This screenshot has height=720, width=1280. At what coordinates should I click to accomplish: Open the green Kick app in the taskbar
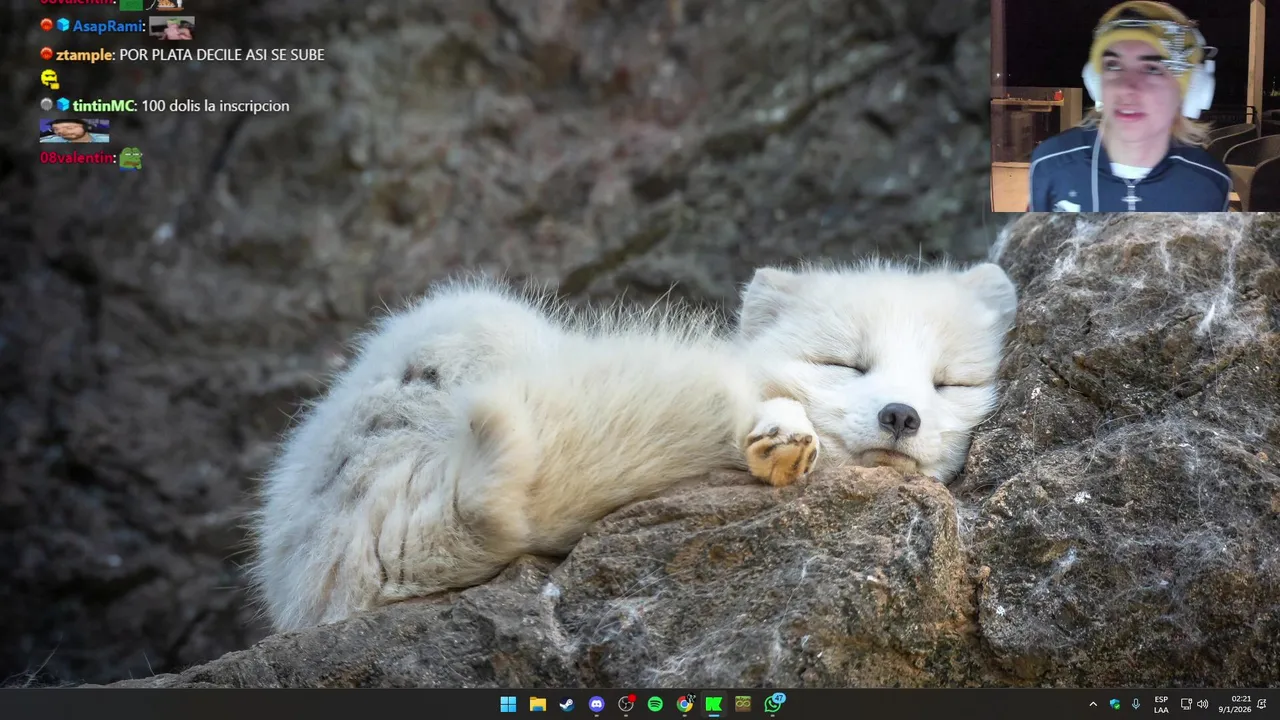(x=714, y=704)
